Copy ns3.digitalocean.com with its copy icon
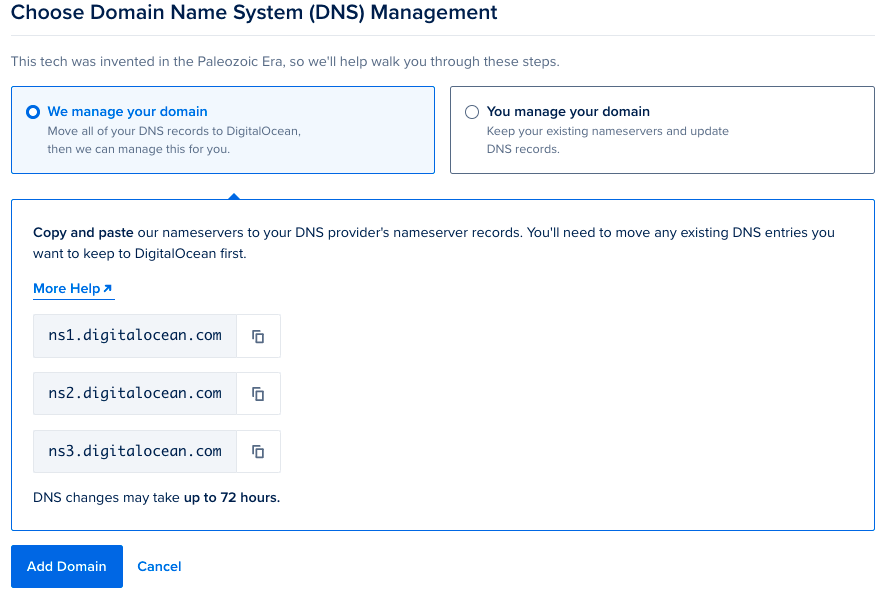 pyautogui.click(x=258, y=452)
